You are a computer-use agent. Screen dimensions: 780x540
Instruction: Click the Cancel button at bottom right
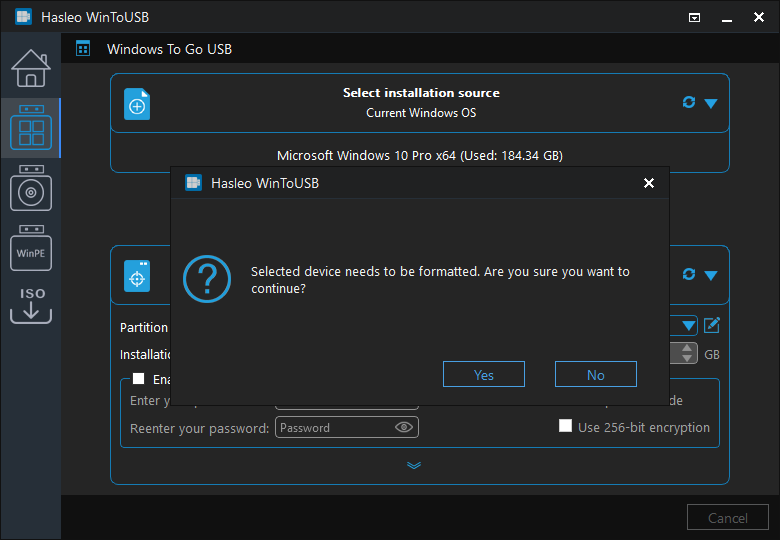[728, 518]
